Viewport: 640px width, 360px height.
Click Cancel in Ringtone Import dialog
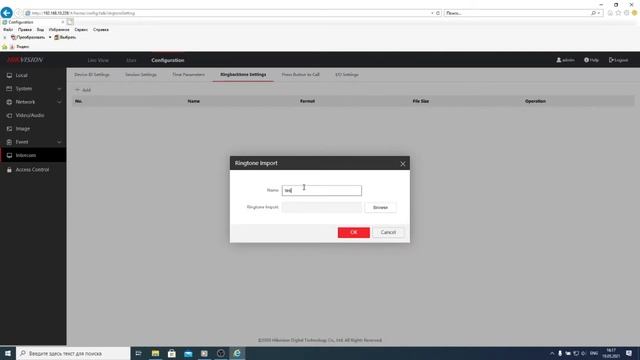click(388, 232)
